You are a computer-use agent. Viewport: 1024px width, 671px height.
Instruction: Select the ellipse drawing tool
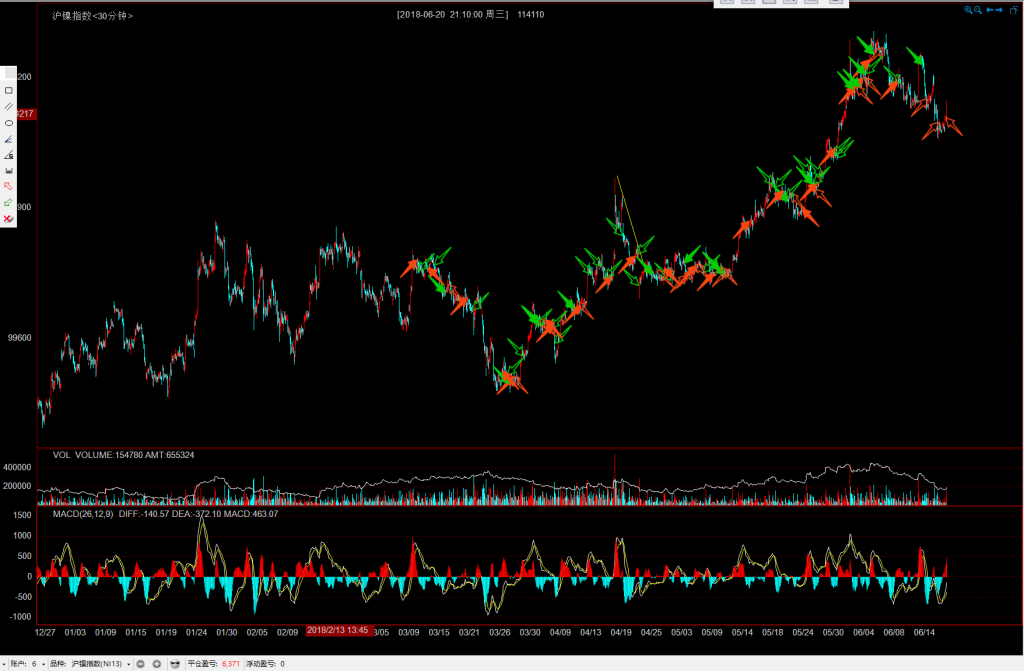point(9,122)
